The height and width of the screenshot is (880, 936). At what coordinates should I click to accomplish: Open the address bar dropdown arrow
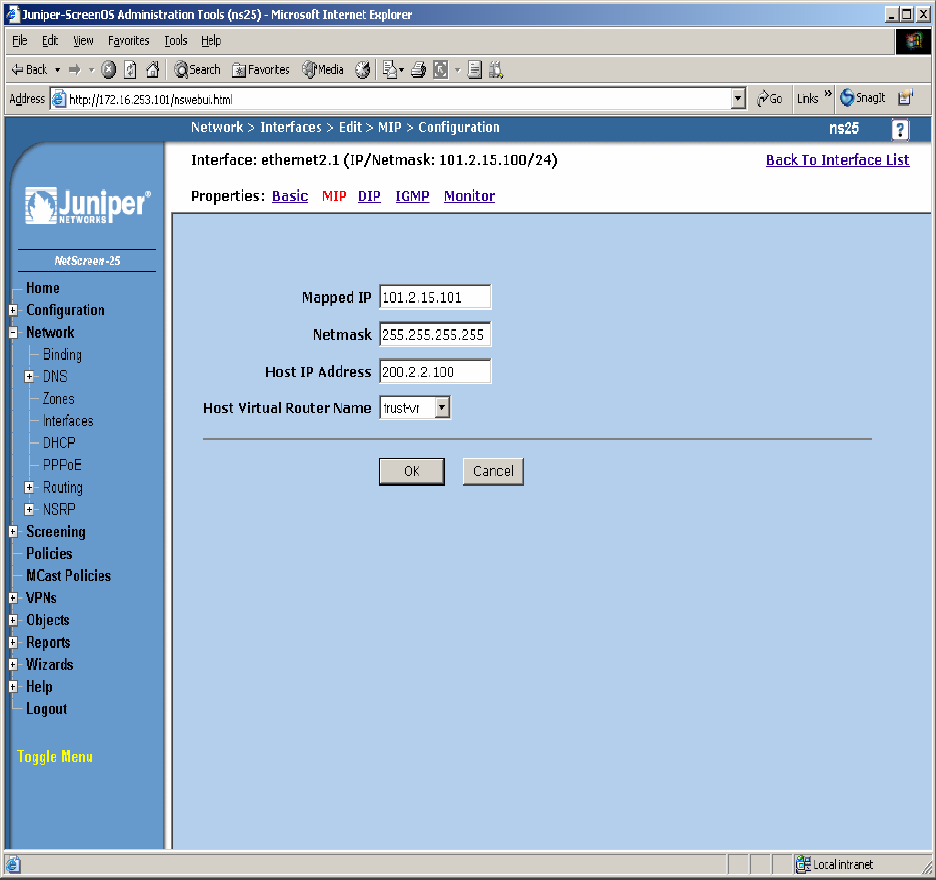pyautogui.click(x=738, y=99)
